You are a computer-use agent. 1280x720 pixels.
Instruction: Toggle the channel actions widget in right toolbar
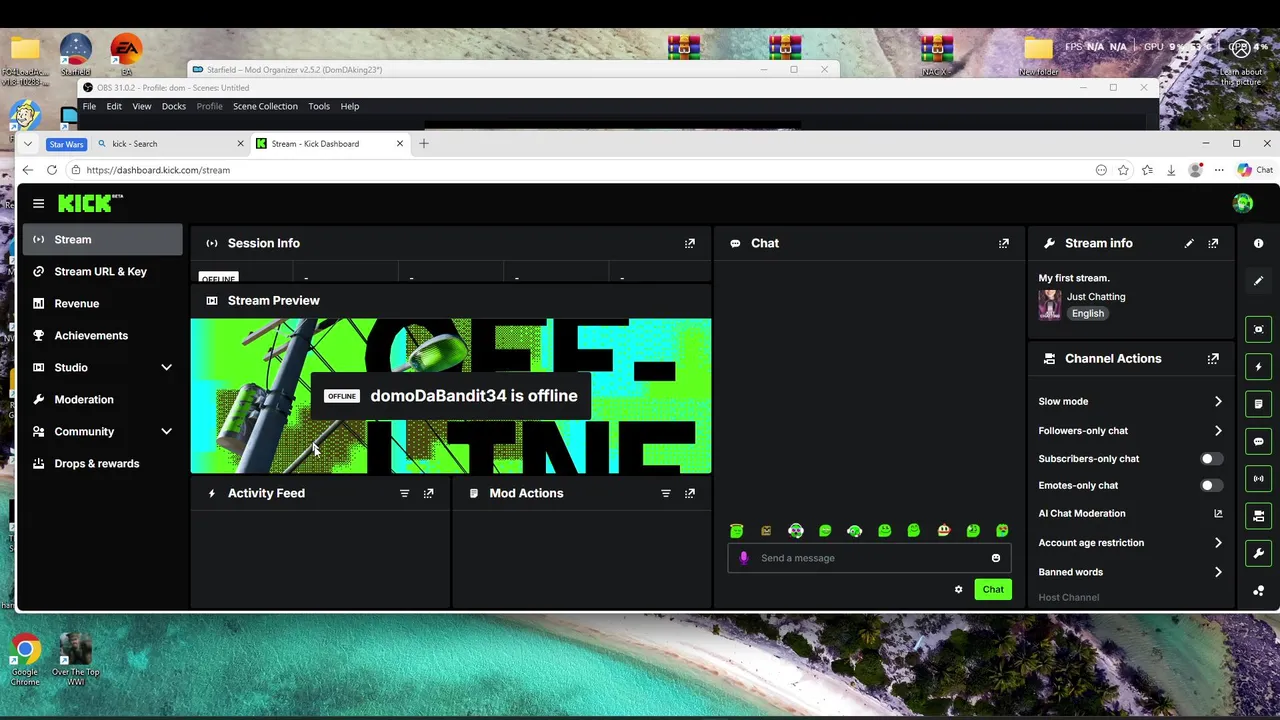1258,516
